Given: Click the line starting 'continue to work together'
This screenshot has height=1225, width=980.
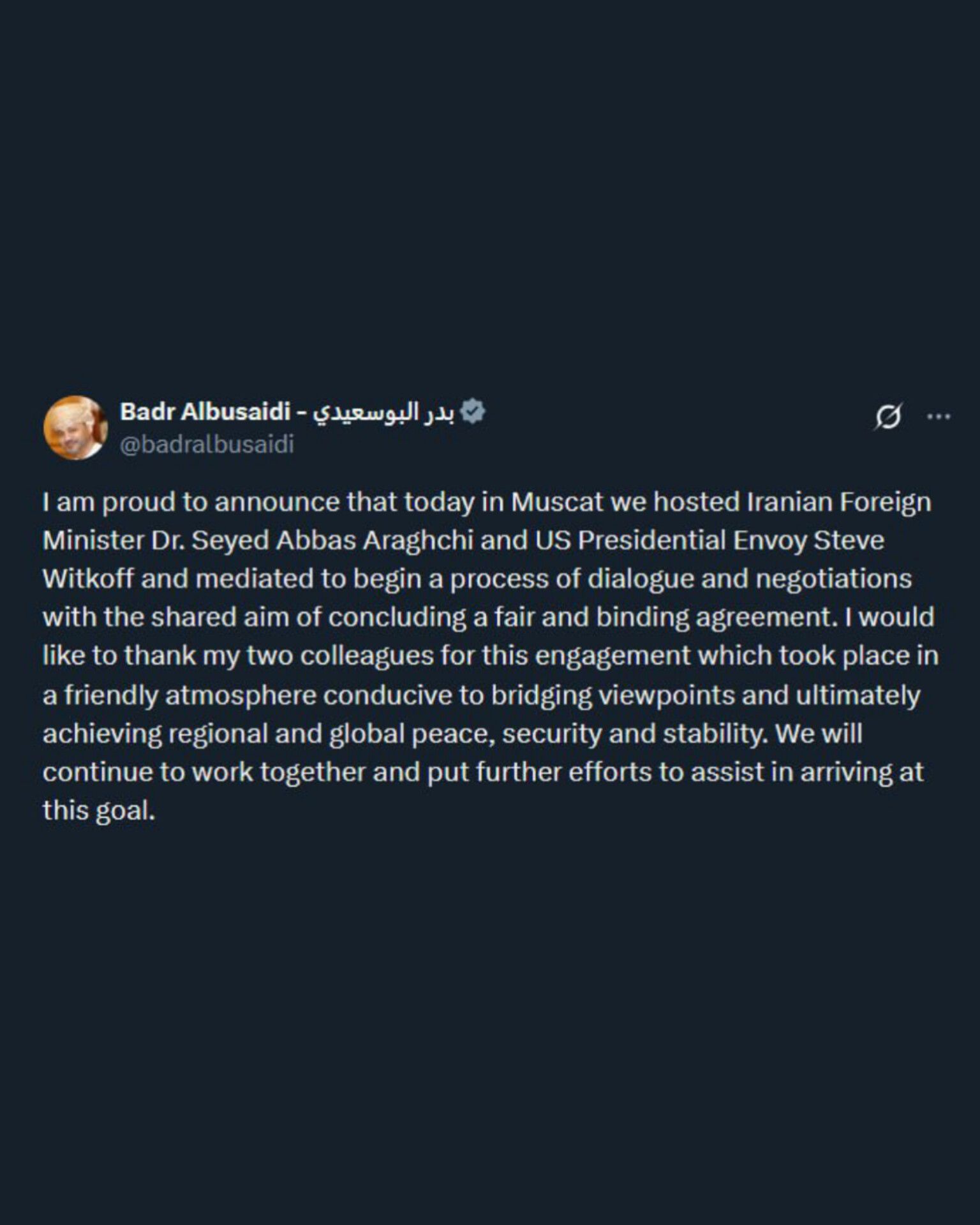Looking at the screenshot, I should coord(483,772).
